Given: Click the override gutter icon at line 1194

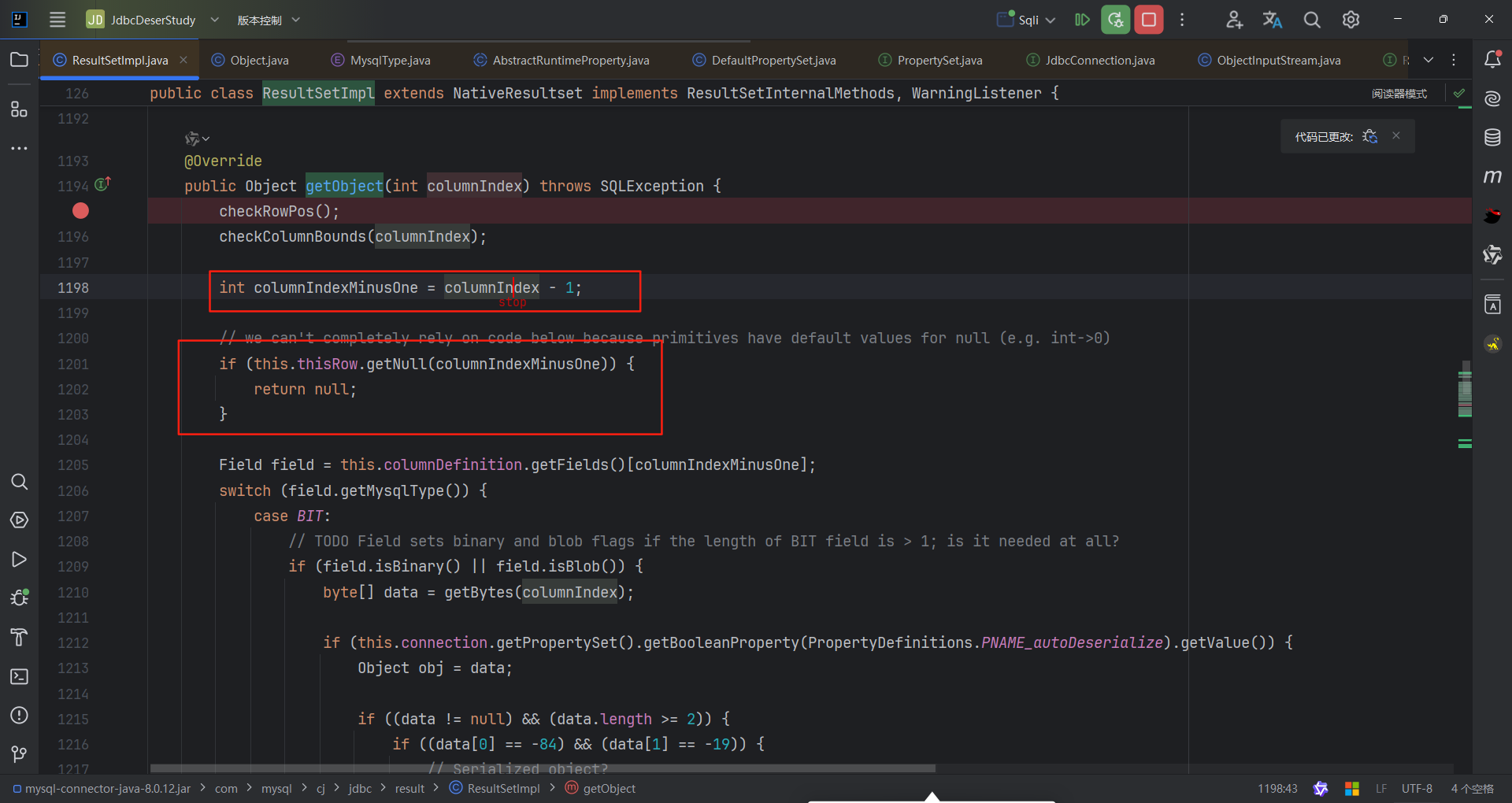Looking at the screenshot, I should coord(102,184).
